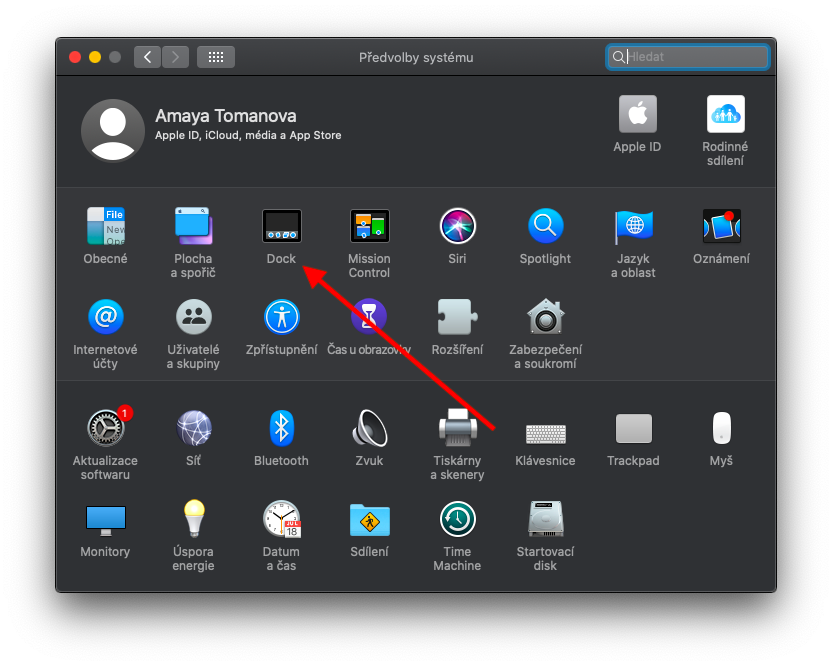Click the back navigation arrow
The height and width of the screenshot is (666, 832).
tap(148, 57)
